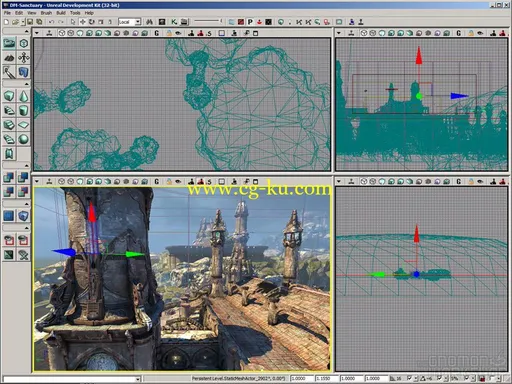Choose the Card brush builder
Image resolution: width=512 pixels, height=384 pixels.
point(9,153)
